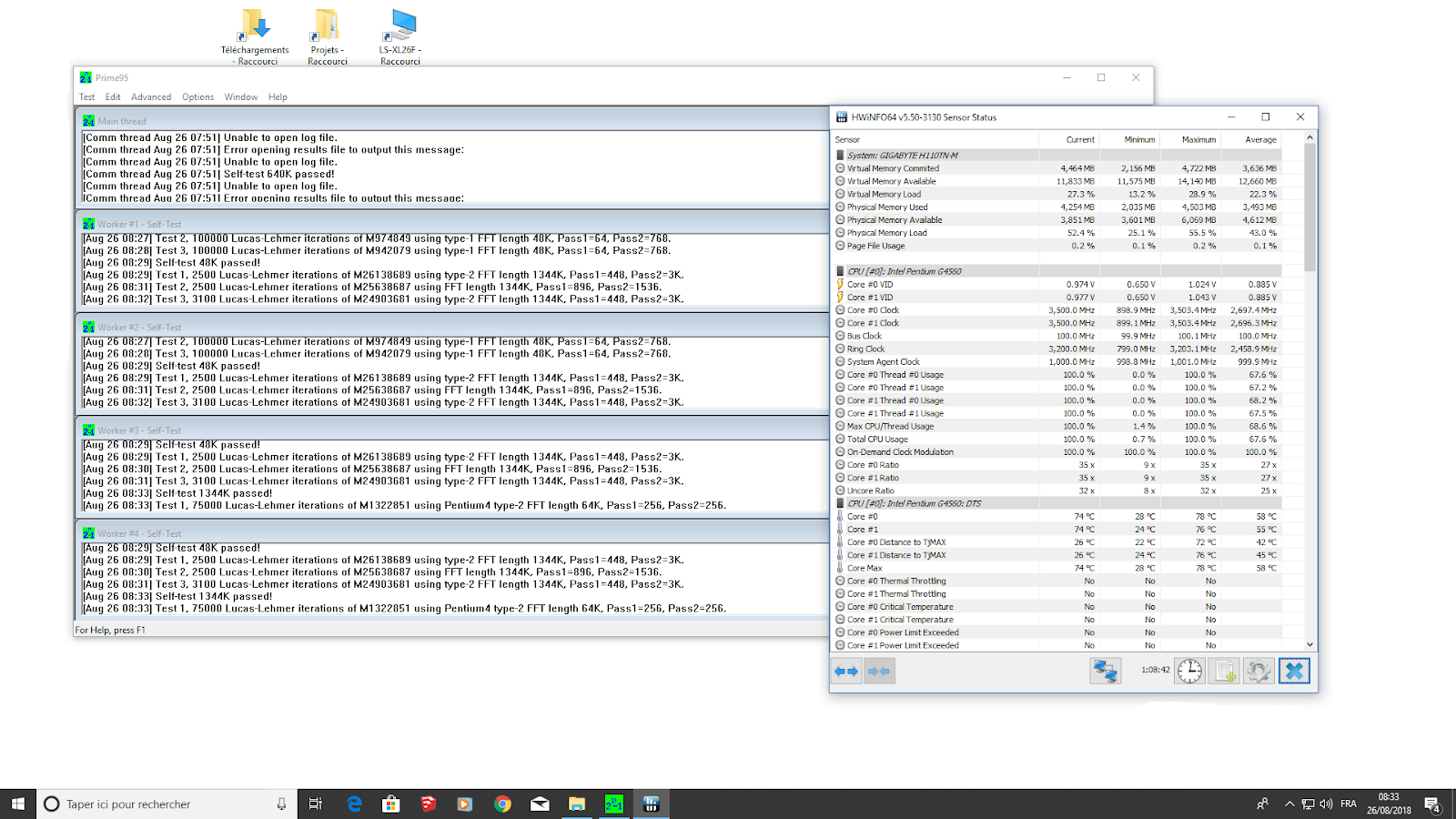The height and width of the screenshot is (819, 1456).
Task: Start logging sensors to a file
Action: point(1224,672)
